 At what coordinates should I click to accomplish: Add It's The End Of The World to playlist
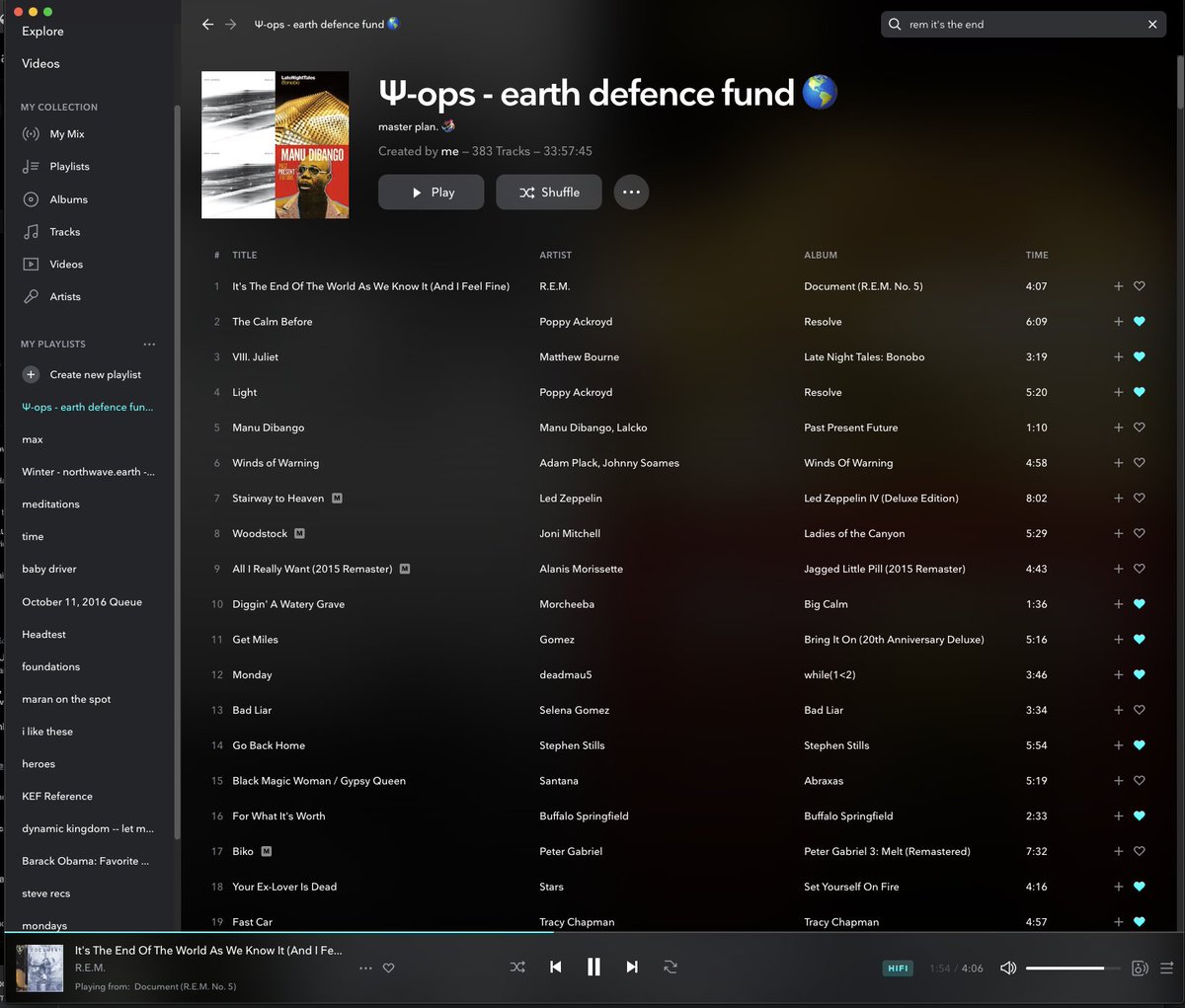(x=1118, y=286)
